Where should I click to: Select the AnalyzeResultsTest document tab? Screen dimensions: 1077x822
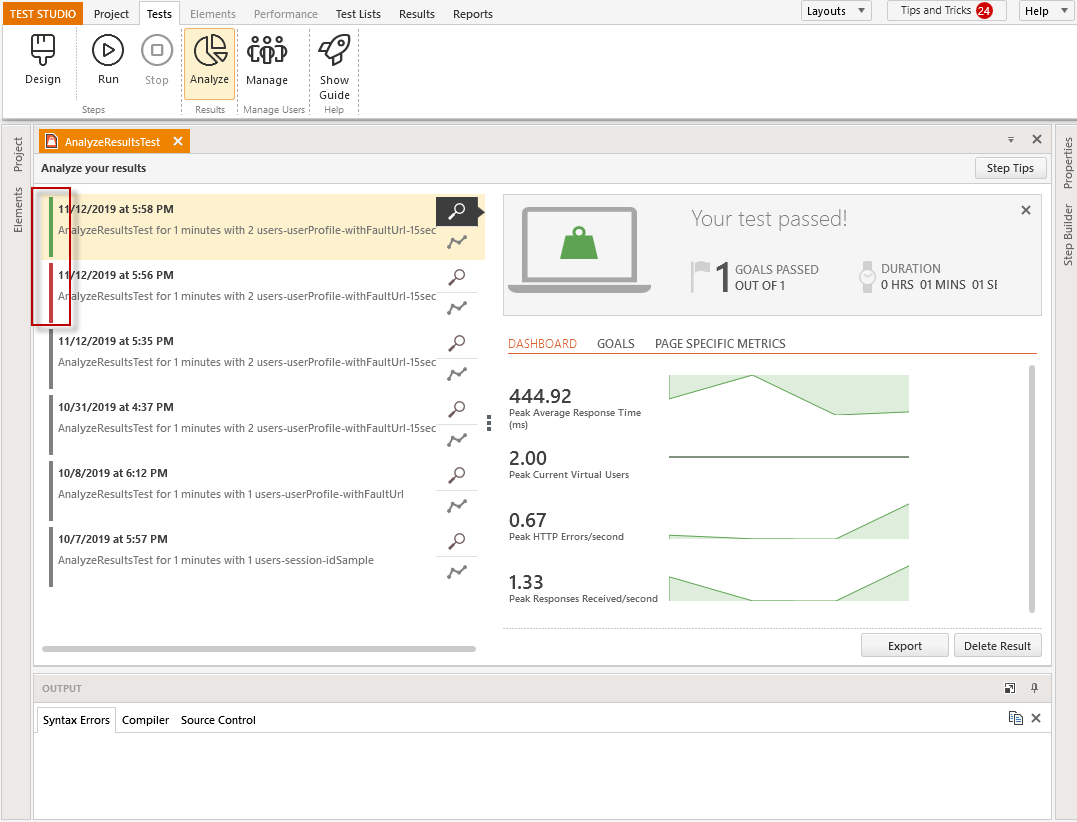coord(112,141)
